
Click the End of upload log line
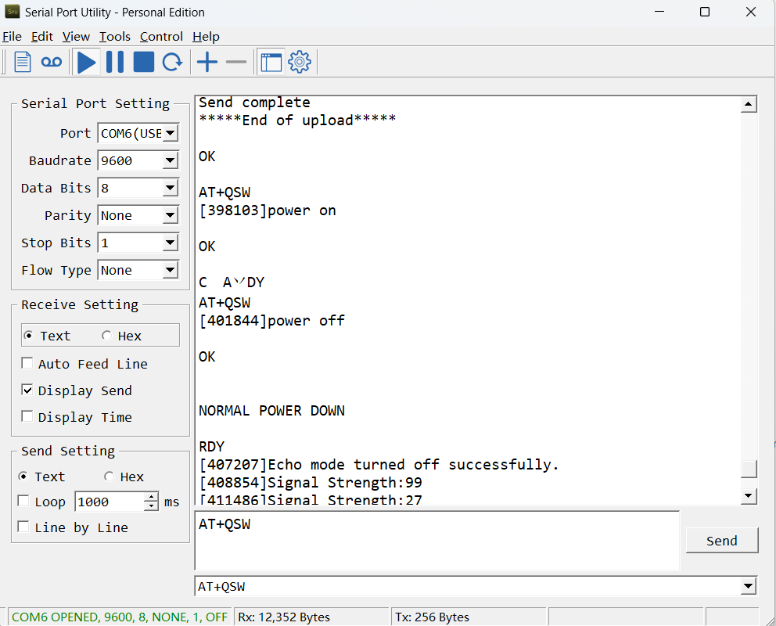pos(297,120)
